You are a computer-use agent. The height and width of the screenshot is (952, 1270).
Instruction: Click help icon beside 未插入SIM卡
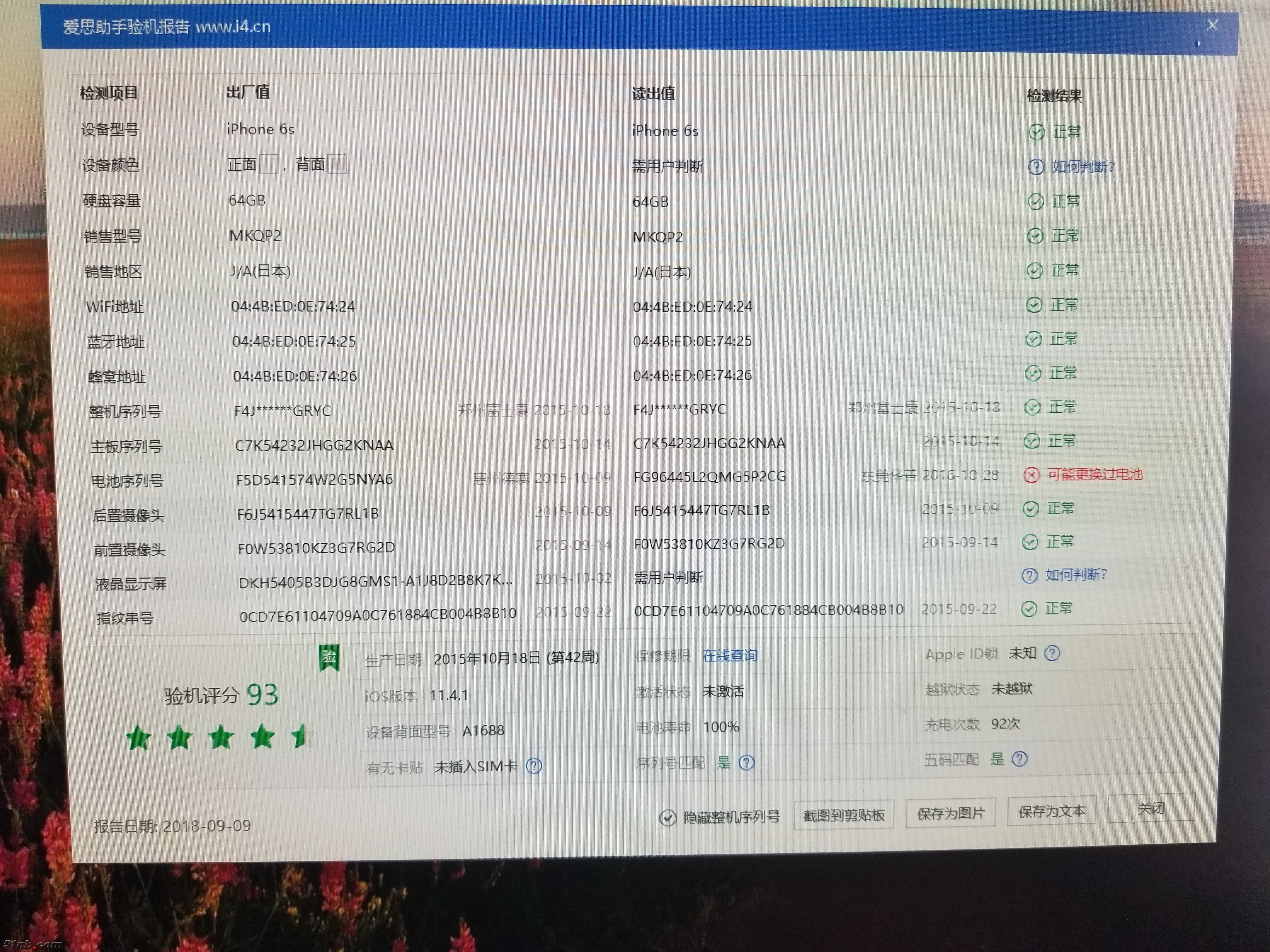pos(533,766)
